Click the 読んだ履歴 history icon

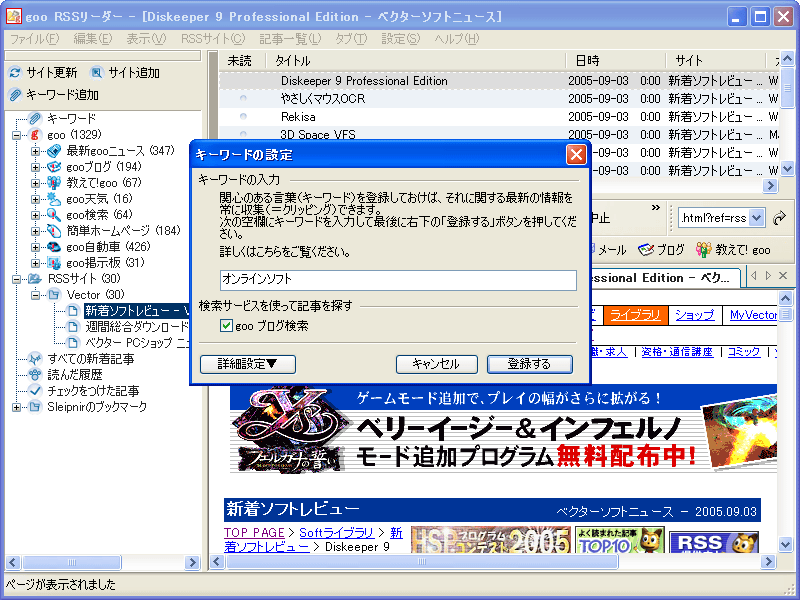point(34,373)
